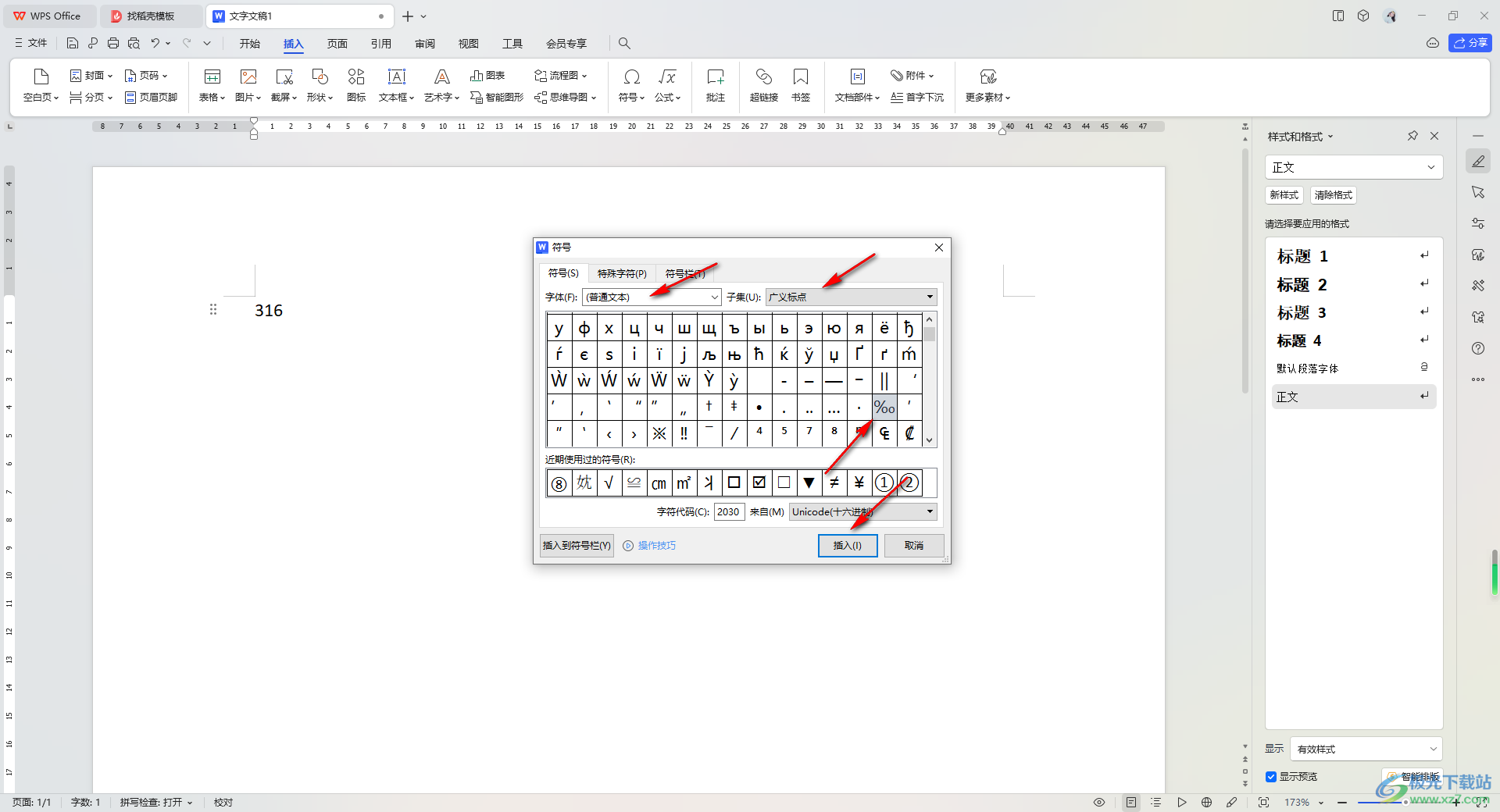
Task: Add a comment annotation
Action: [716, 85]
